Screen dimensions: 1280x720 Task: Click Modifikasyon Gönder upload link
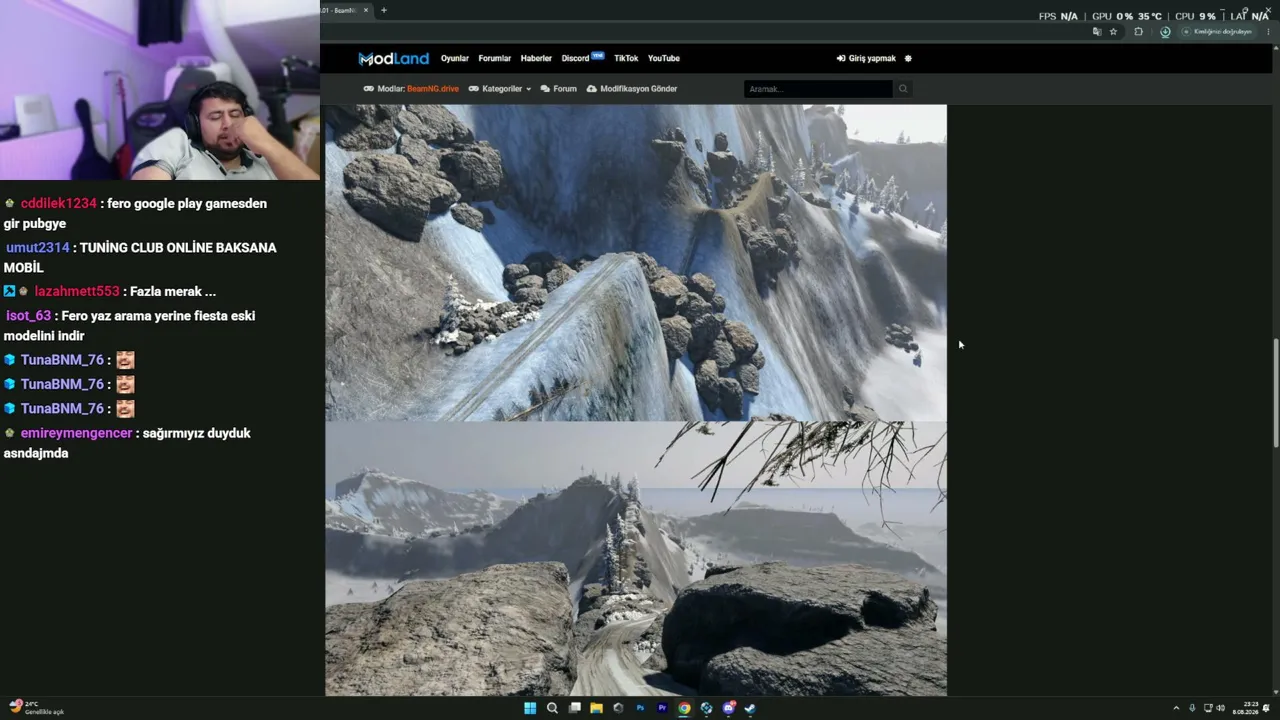(x=632, y=89)
